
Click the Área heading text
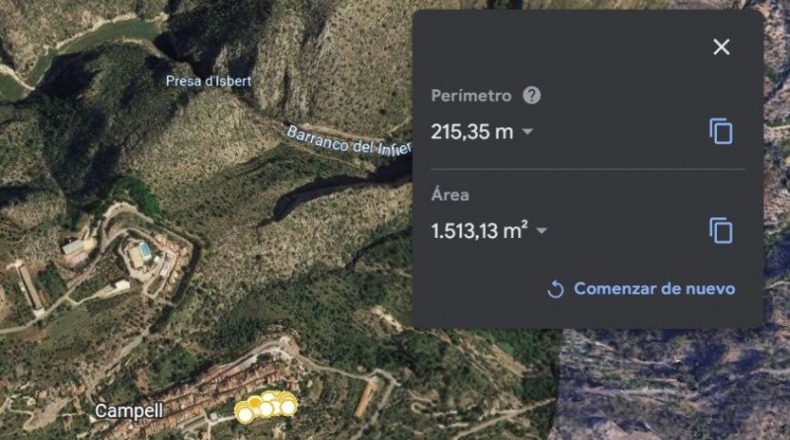click(450, 195)
